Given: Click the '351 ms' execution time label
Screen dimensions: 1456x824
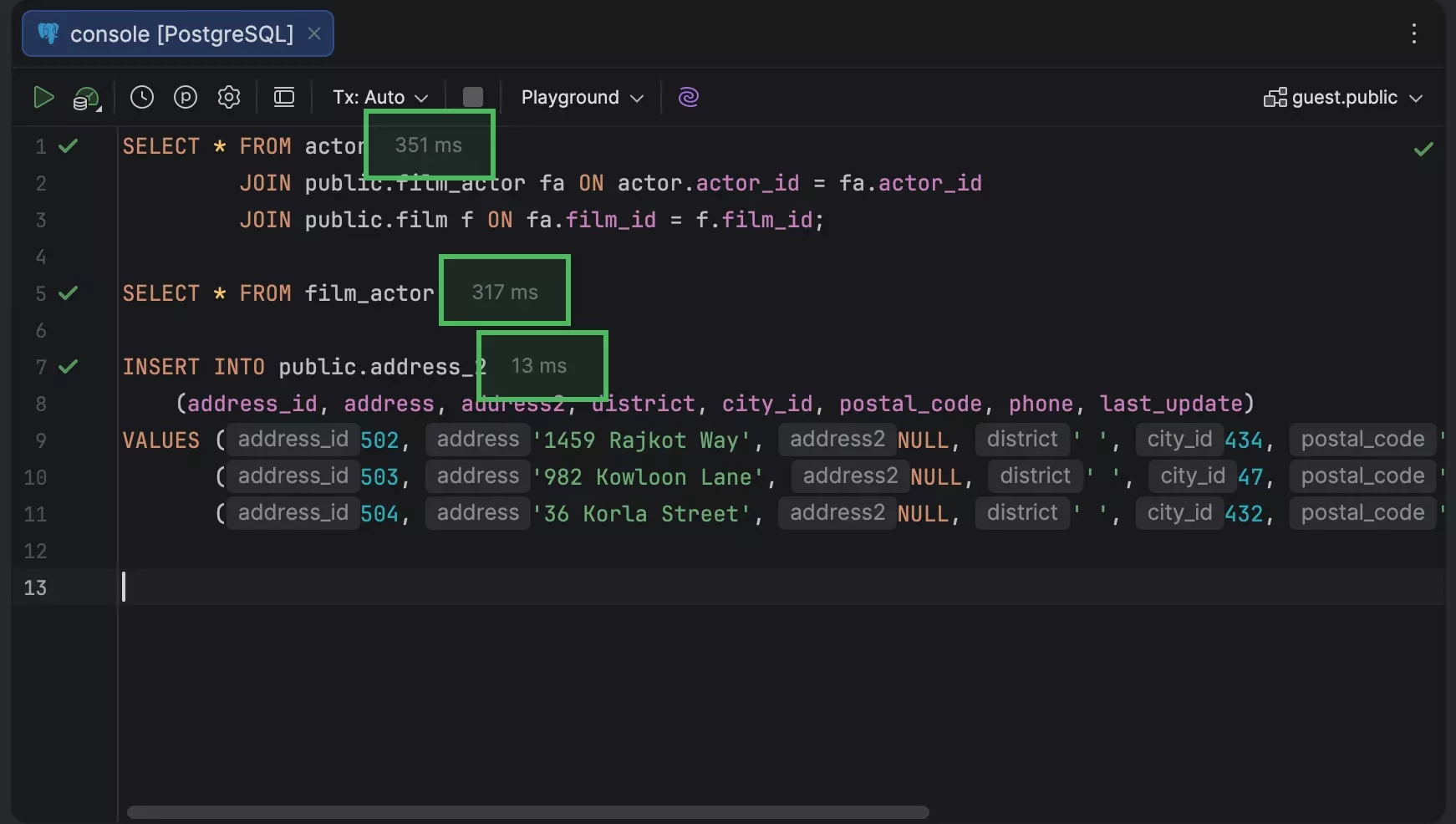Looking at the screenshot, I should [429, 145].
